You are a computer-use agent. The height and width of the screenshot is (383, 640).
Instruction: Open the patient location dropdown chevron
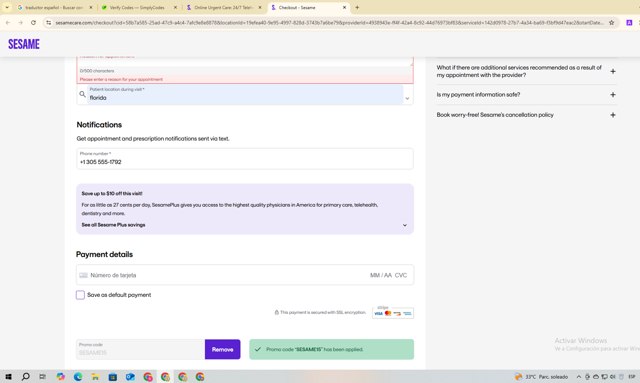pos(407,98)
